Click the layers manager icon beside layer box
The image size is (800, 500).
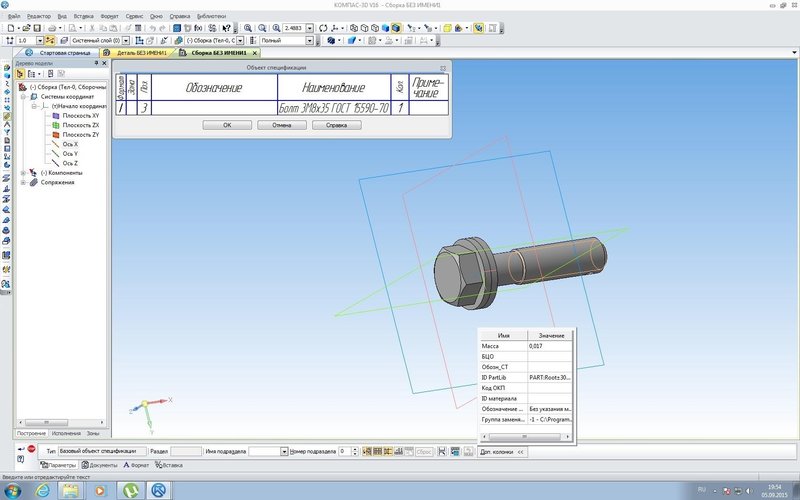click(x=64, y=40)
